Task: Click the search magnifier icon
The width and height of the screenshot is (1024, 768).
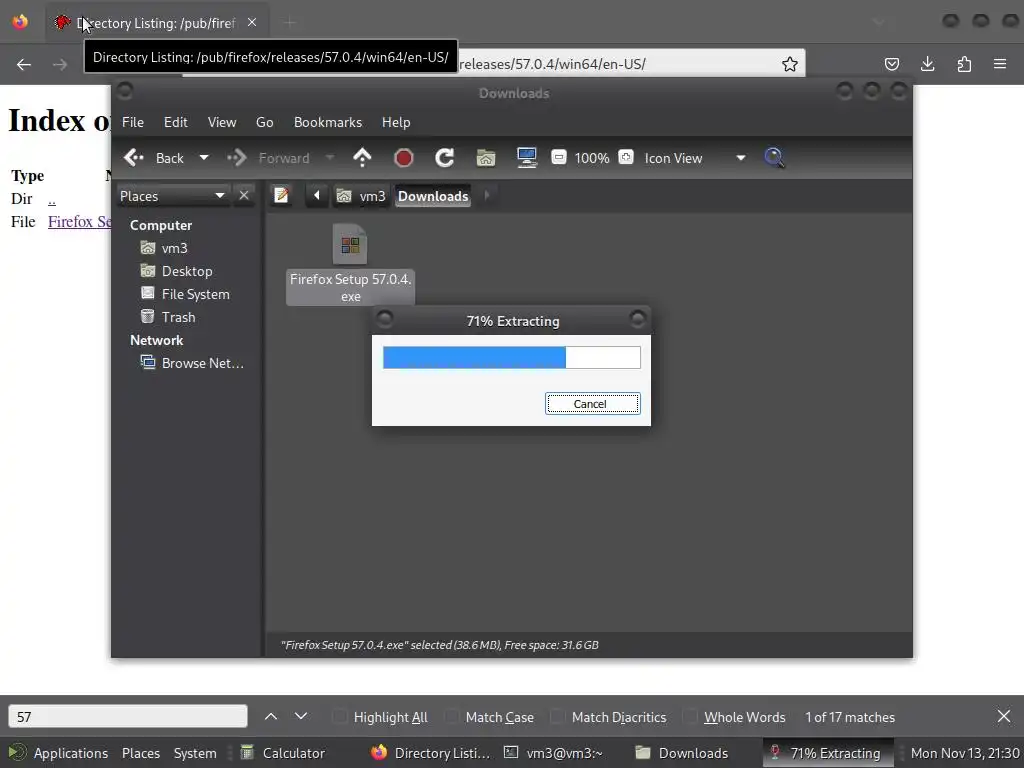Action: coord(774,158)
